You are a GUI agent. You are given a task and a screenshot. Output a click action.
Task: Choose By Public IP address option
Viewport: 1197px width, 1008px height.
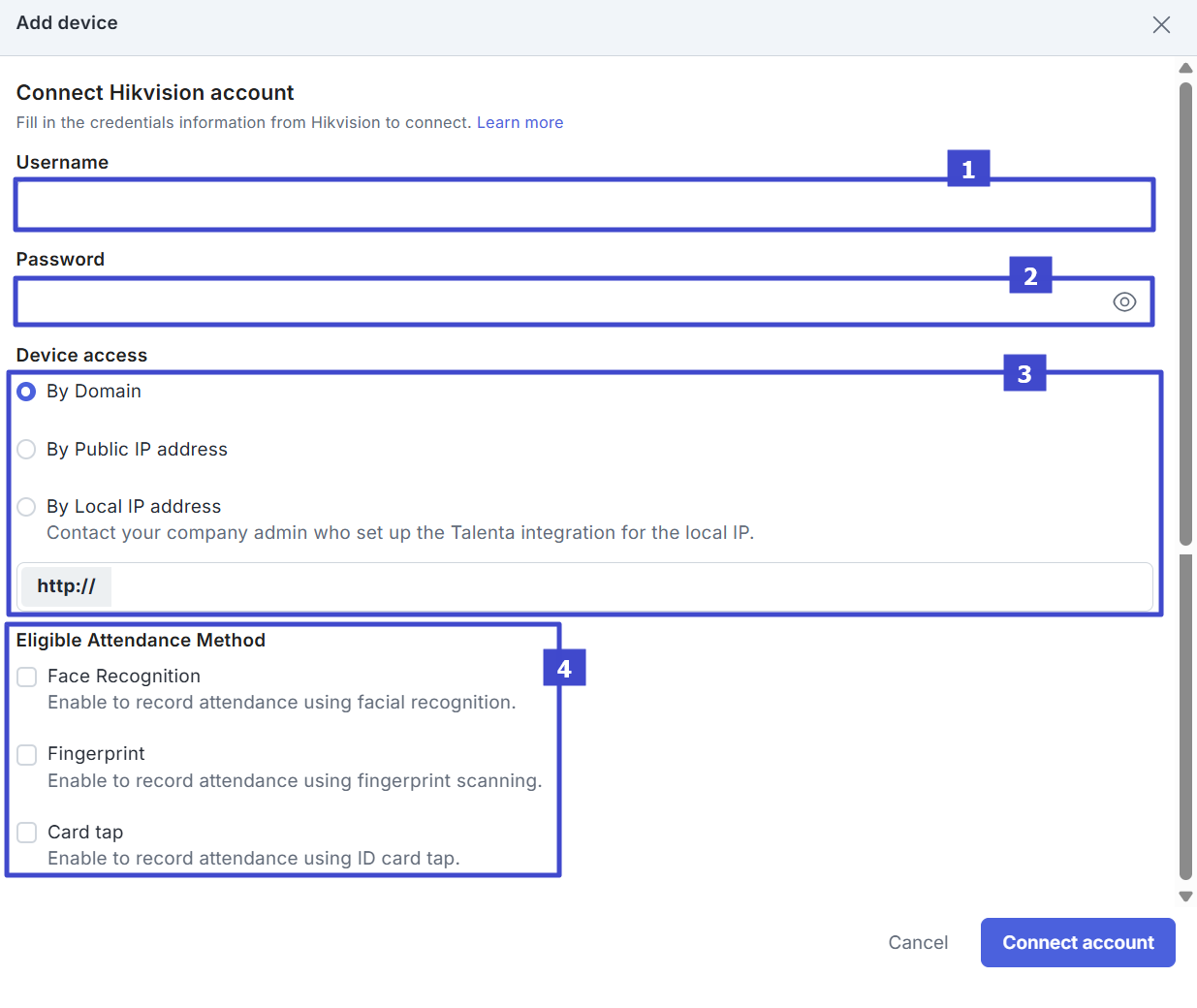coord(27,450)
